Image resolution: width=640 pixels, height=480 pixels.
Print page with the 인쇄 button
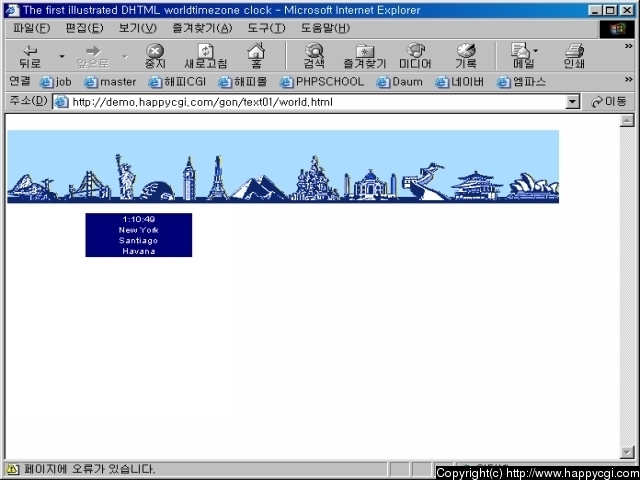coord(574,56)
